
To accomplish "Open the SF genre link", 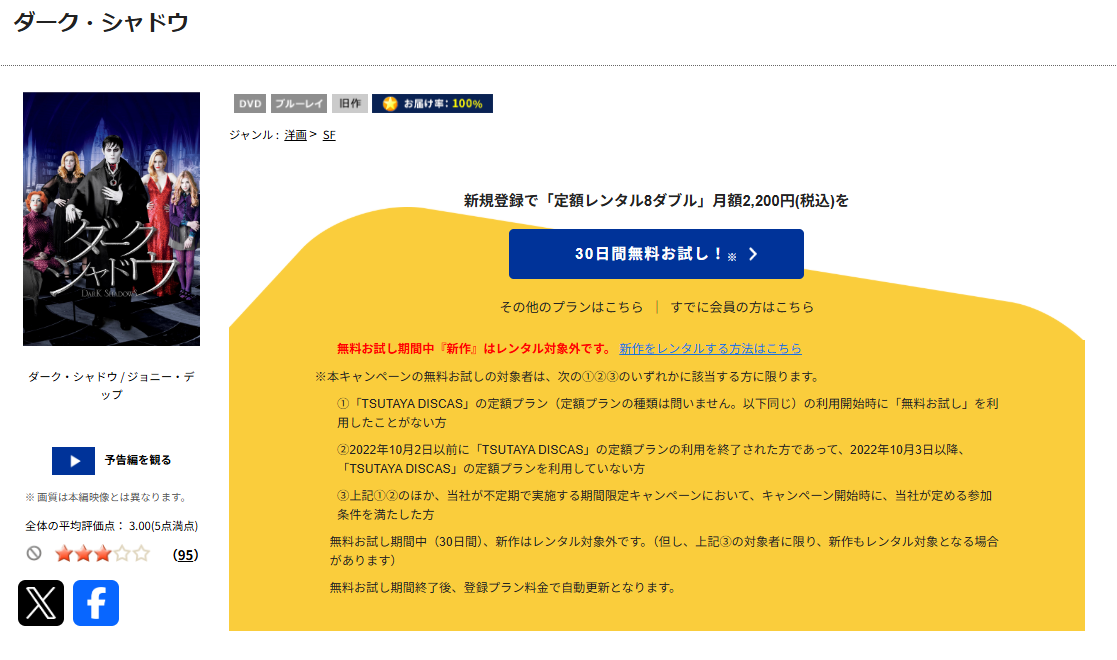I will (329, 135).
